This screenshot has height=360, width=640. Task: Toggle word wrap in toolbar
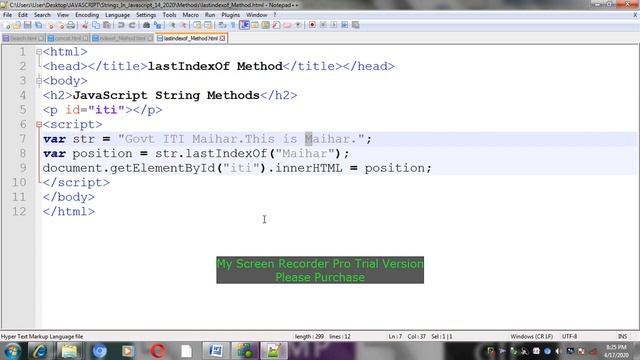pos(222,25)
